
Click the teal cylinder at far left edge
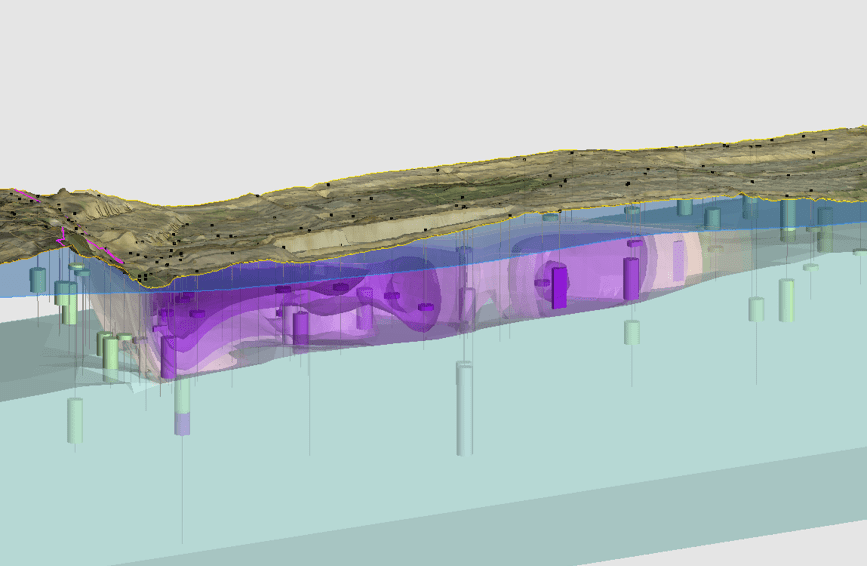[x=39, y=279]
